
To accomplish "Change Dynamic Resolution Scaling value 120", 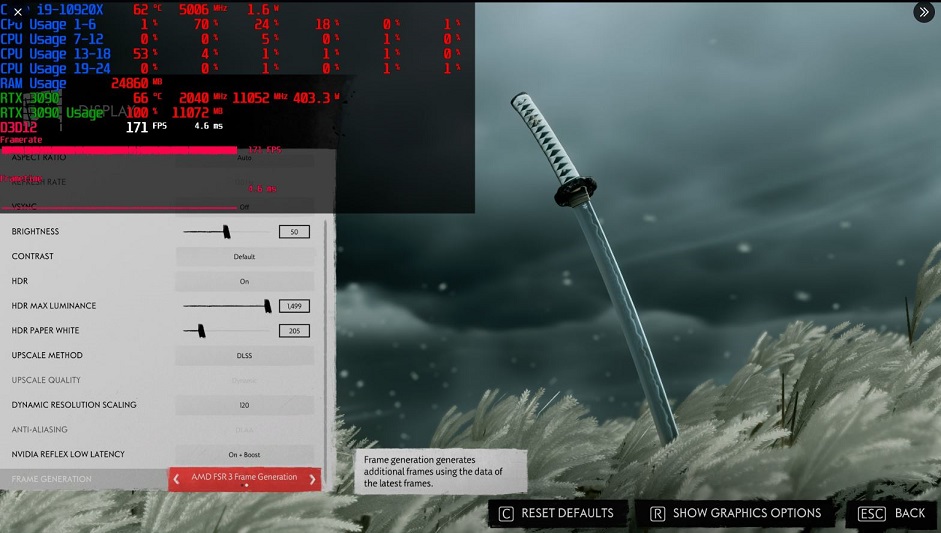I will (244, 405).
